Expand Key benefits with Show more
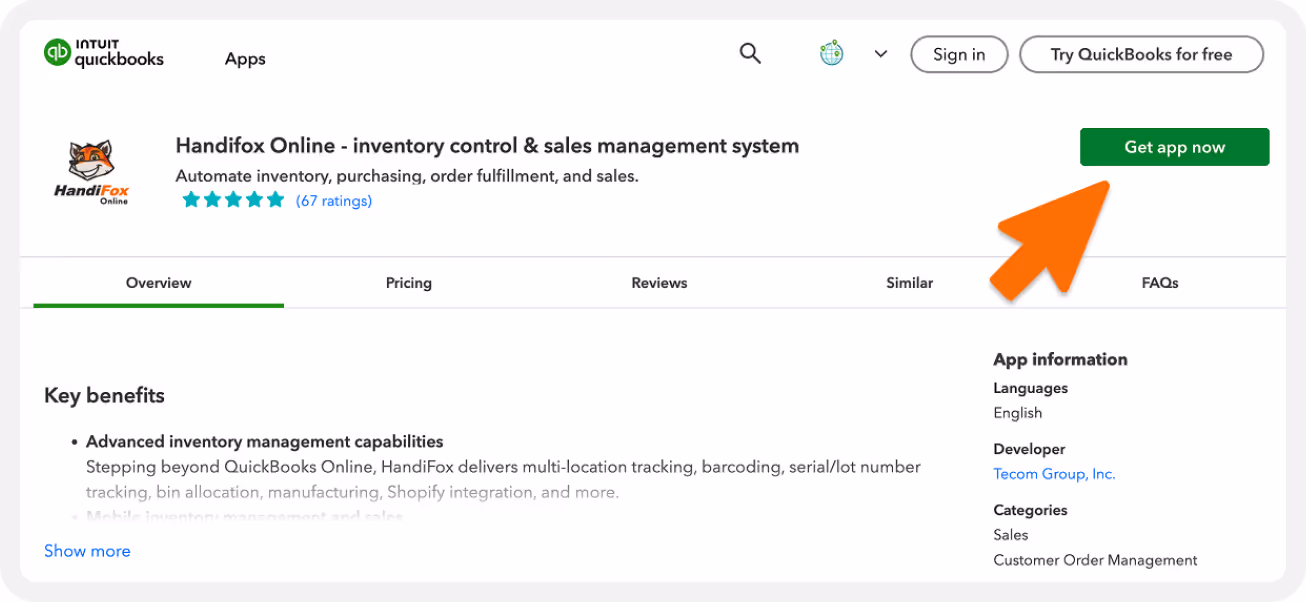1306x602 pixels. 87,551
